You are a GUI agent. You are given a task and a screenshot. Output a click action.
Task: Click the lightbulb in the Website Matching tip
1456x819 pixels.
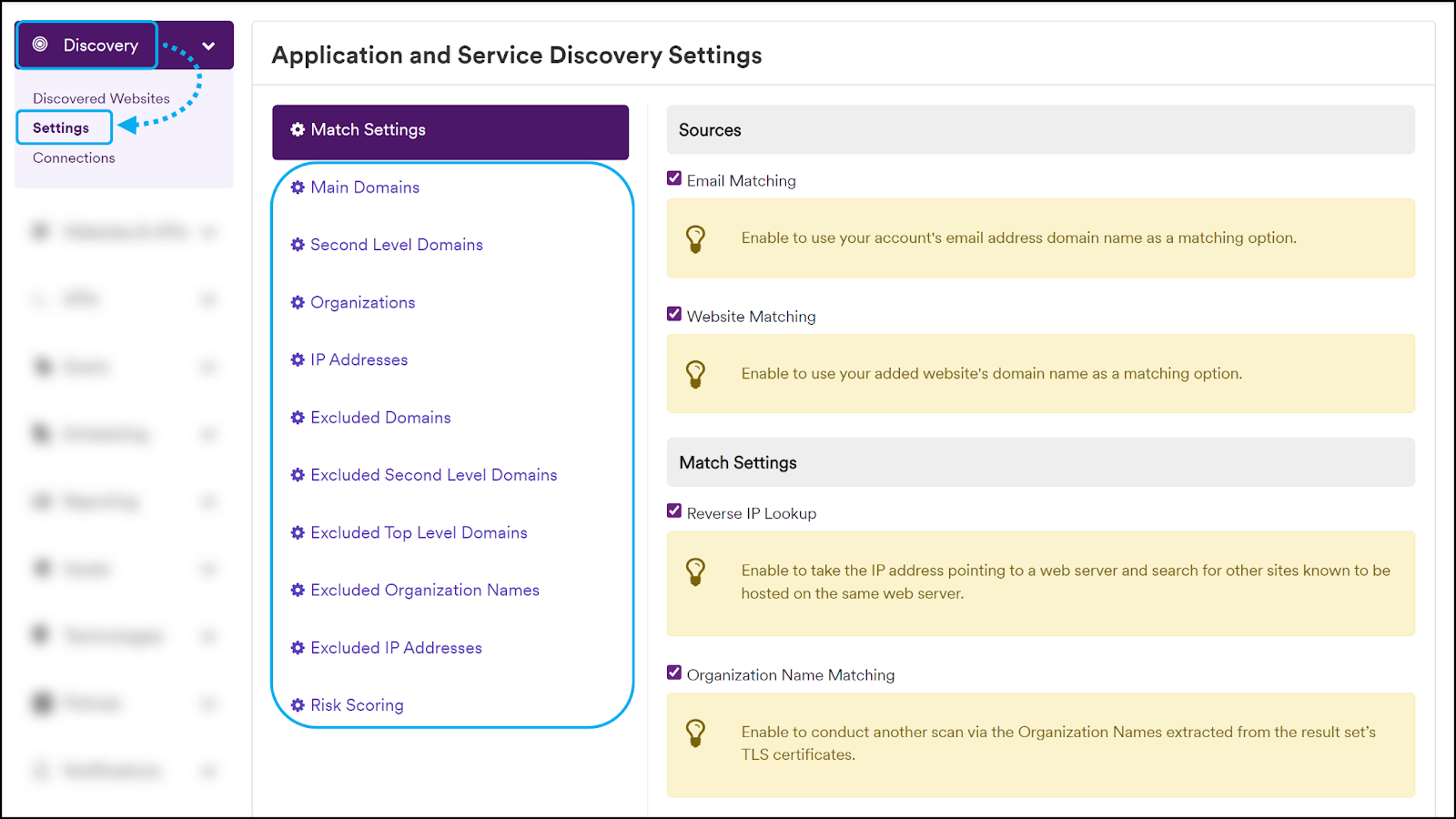pos(697,373)
